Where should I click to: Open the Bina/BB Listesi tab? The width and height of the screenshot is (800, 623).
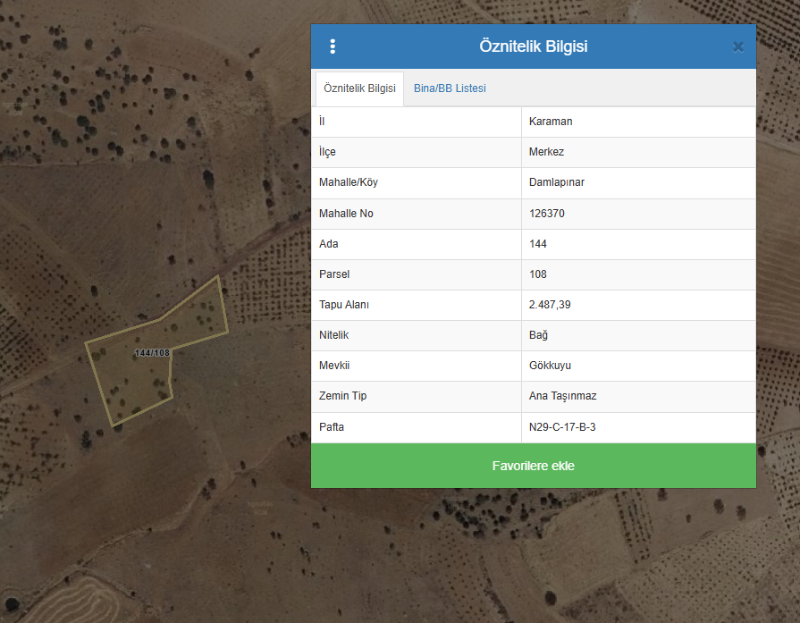(x=449, y=88)
